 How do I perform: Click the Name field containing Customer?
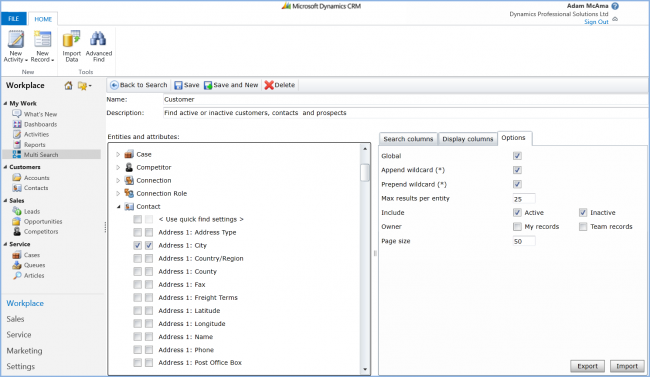click(x=405, y=100)
